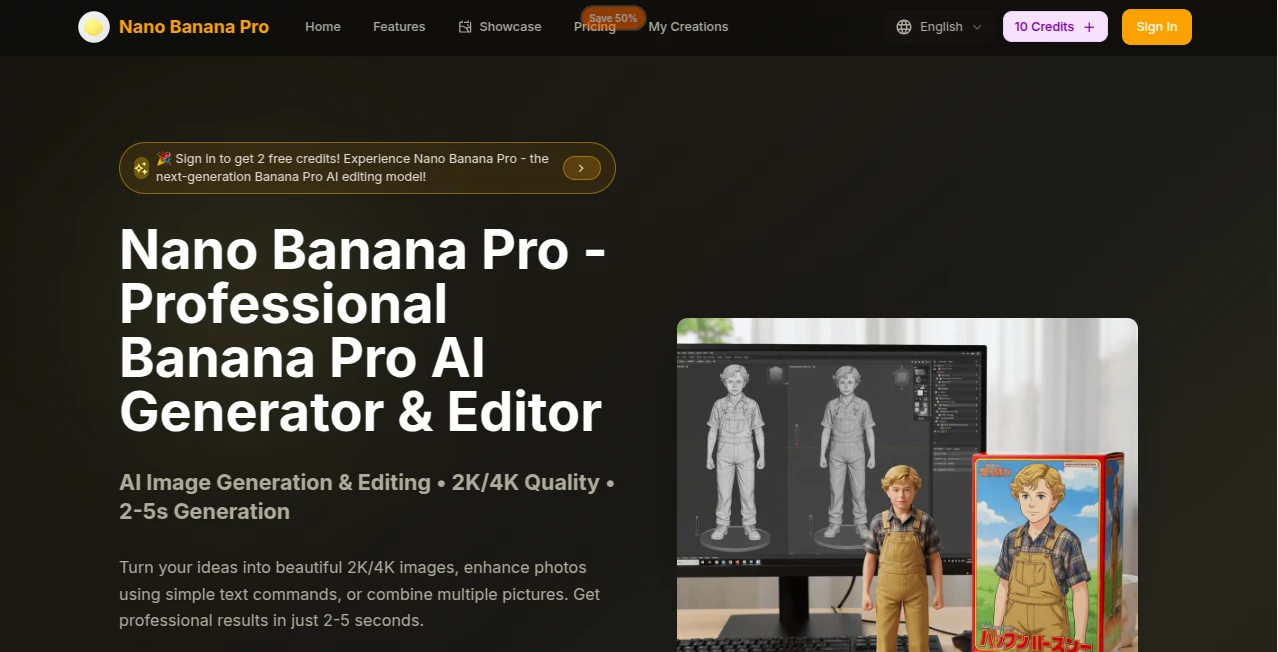Open the English language dropdown

pyautogui.click(x=939, y=27)
